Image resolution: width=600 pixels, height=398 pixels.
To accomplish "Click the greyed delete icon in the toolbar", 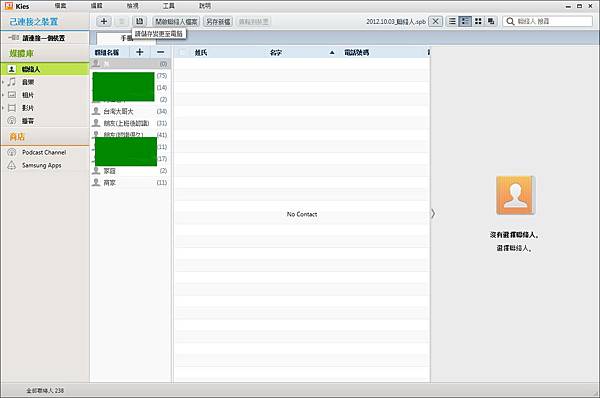I will pyautogui.click(x=122, y=21).
